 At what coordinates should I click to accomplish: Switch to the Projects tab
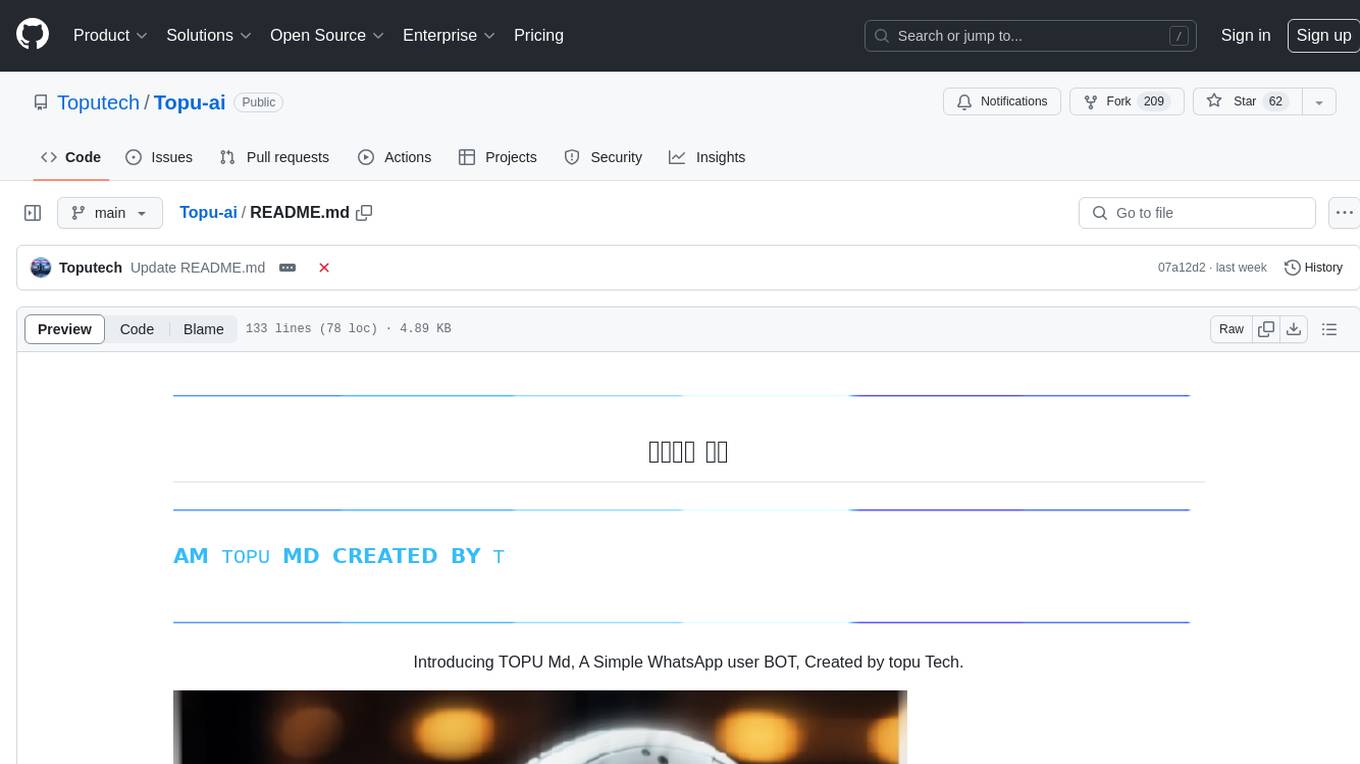[498, 157]
